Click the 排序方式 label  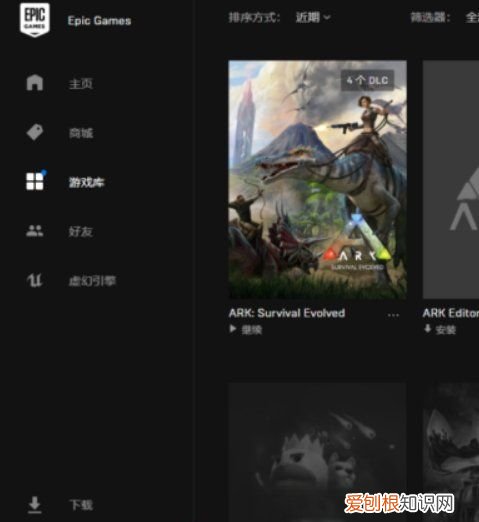(x=254, y=17)
